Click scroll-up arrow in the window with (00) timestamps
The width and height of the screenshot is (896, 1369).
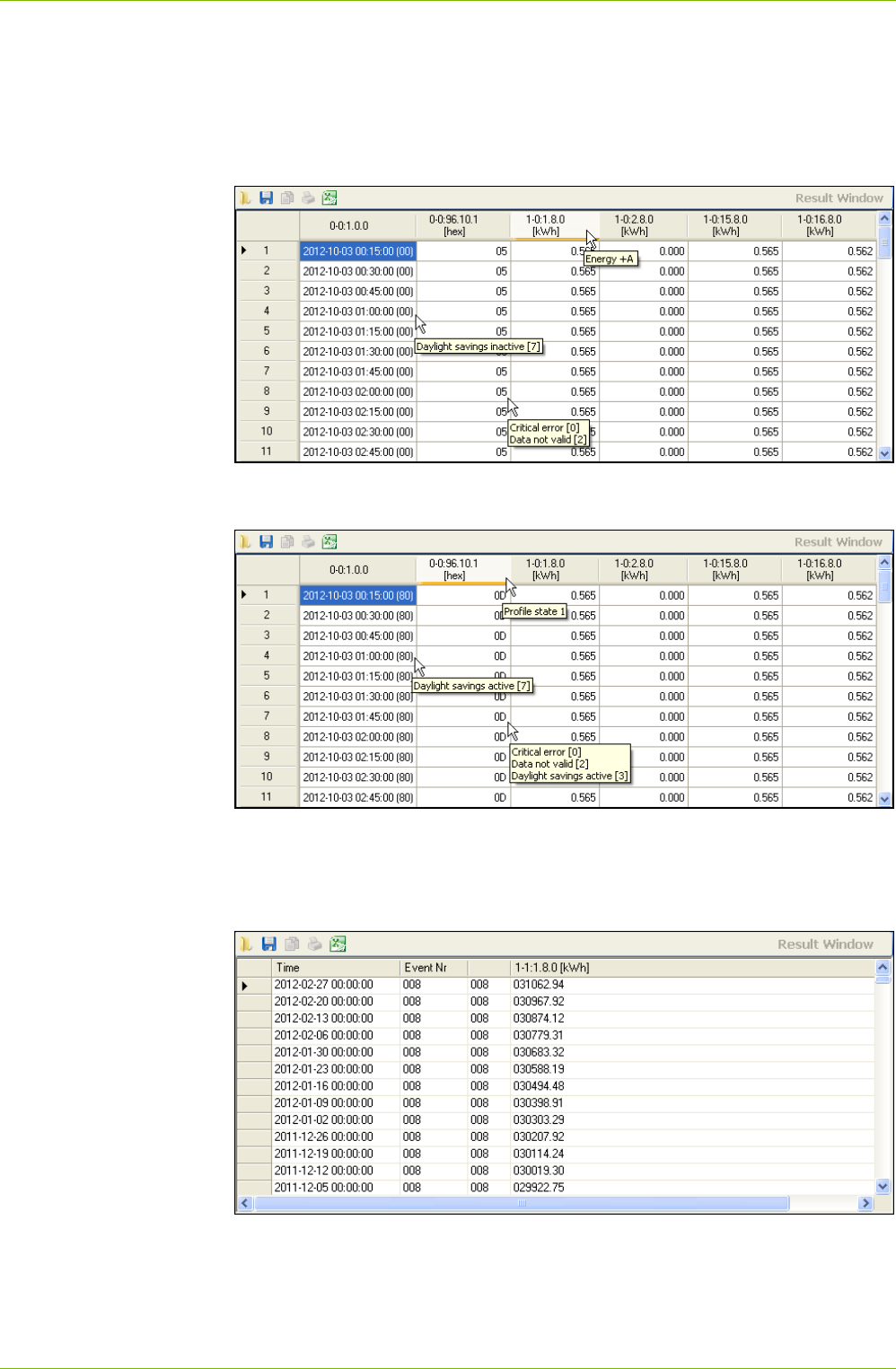coord(884,218)
